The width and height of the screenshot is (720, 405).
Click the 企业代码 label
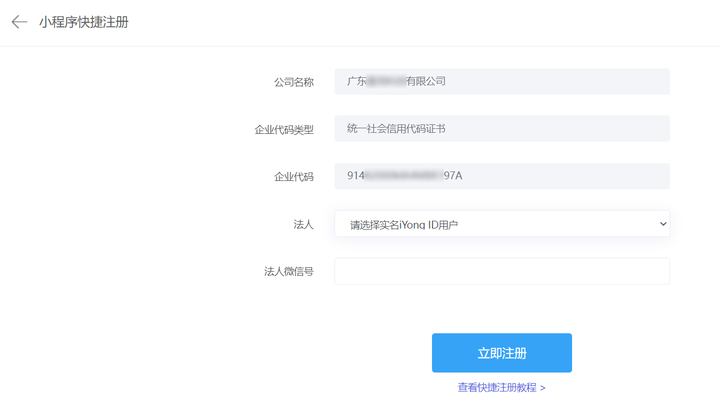(x=294, y=177)
